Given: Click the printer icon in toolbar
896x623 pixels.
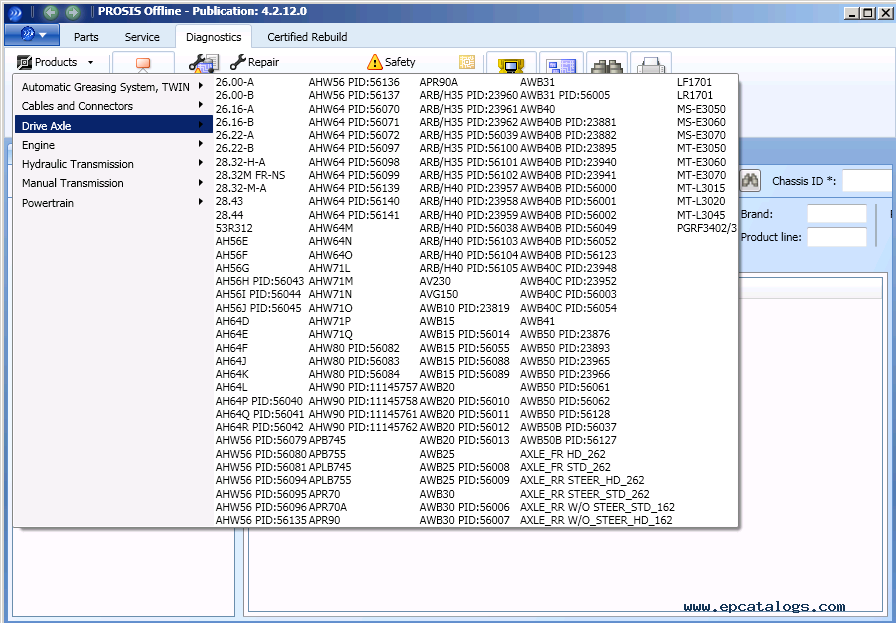Looking at the screenshot, I should click(651, 63).
